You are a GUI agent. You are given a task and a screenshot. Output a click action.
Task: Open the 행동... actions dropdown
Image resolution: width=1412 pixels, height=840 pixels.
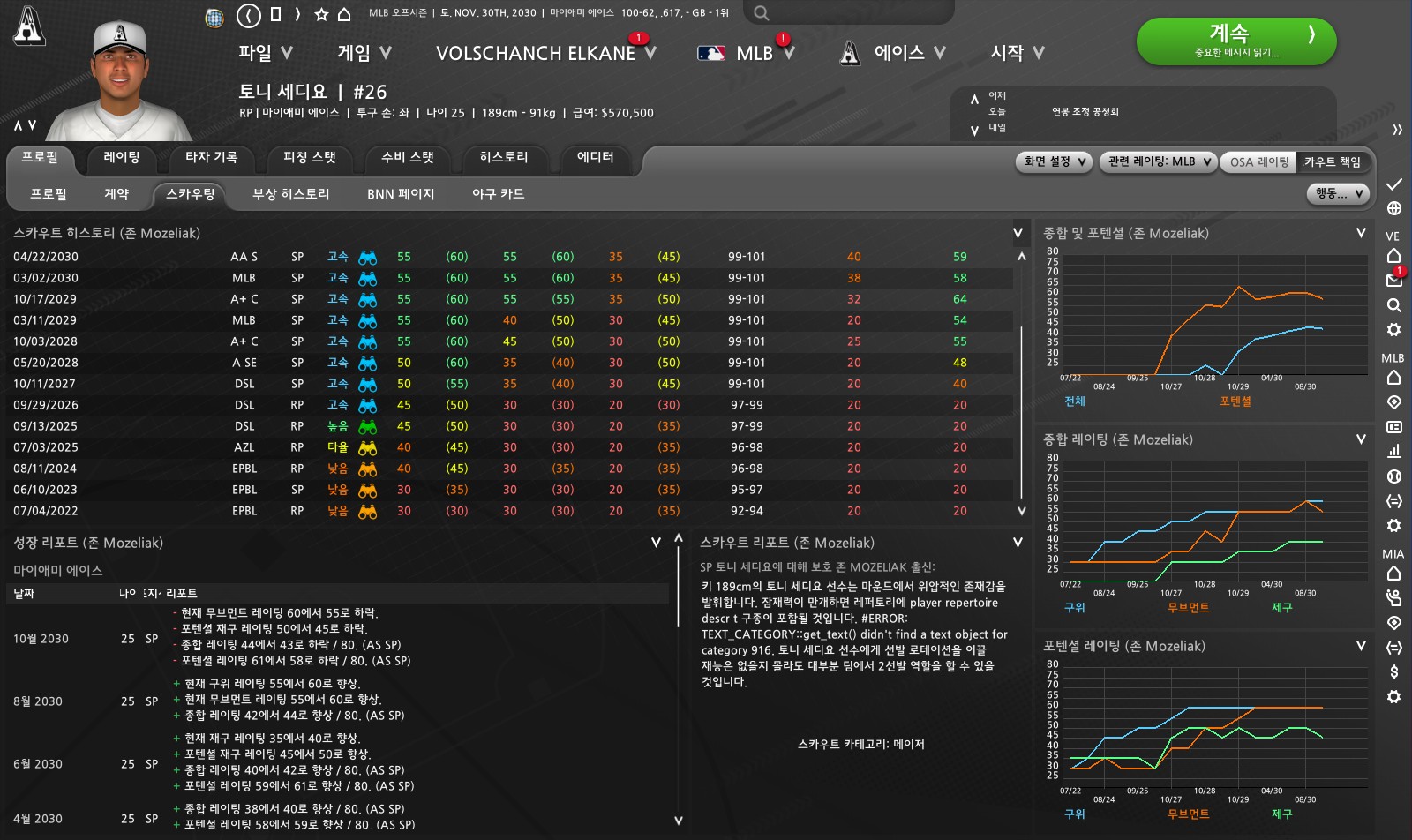click(1338, 193)
